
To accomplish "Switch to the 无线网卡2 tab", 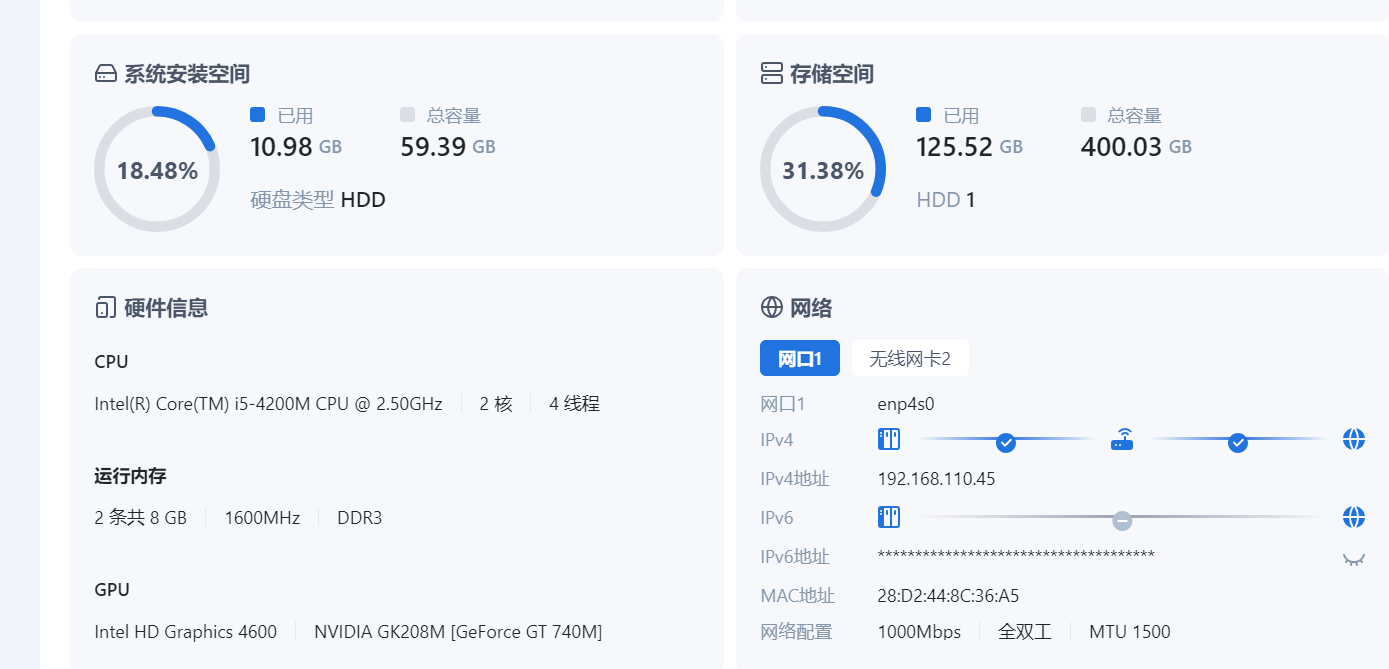I will [x=910, y=358].
